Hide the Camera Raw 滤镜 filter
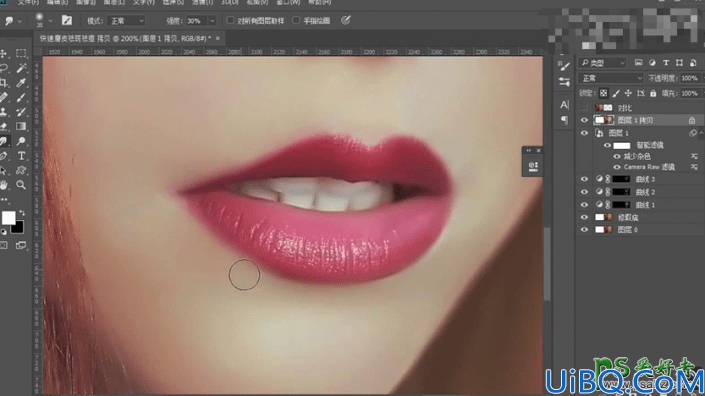Image resolution: width=705 pixels, height=396 pixels. click(x=616, y=167)
